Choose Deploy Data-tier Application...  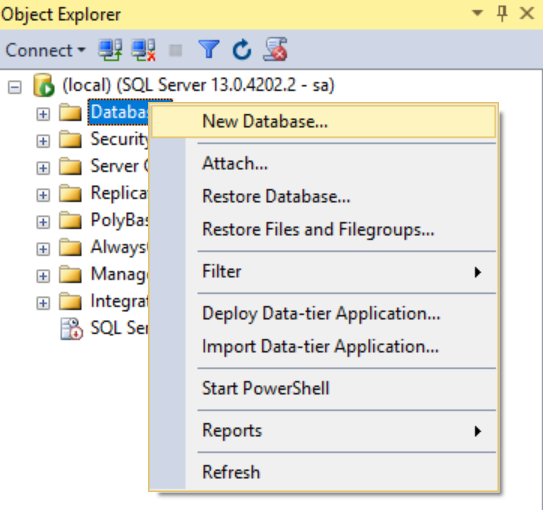(324, 313)
